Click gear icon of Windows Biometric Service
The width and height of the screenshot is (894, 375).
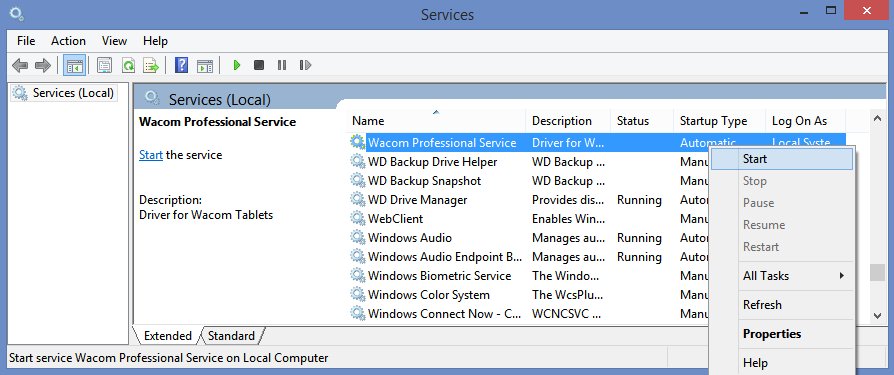pyautogui.click(x=357, y=276)
